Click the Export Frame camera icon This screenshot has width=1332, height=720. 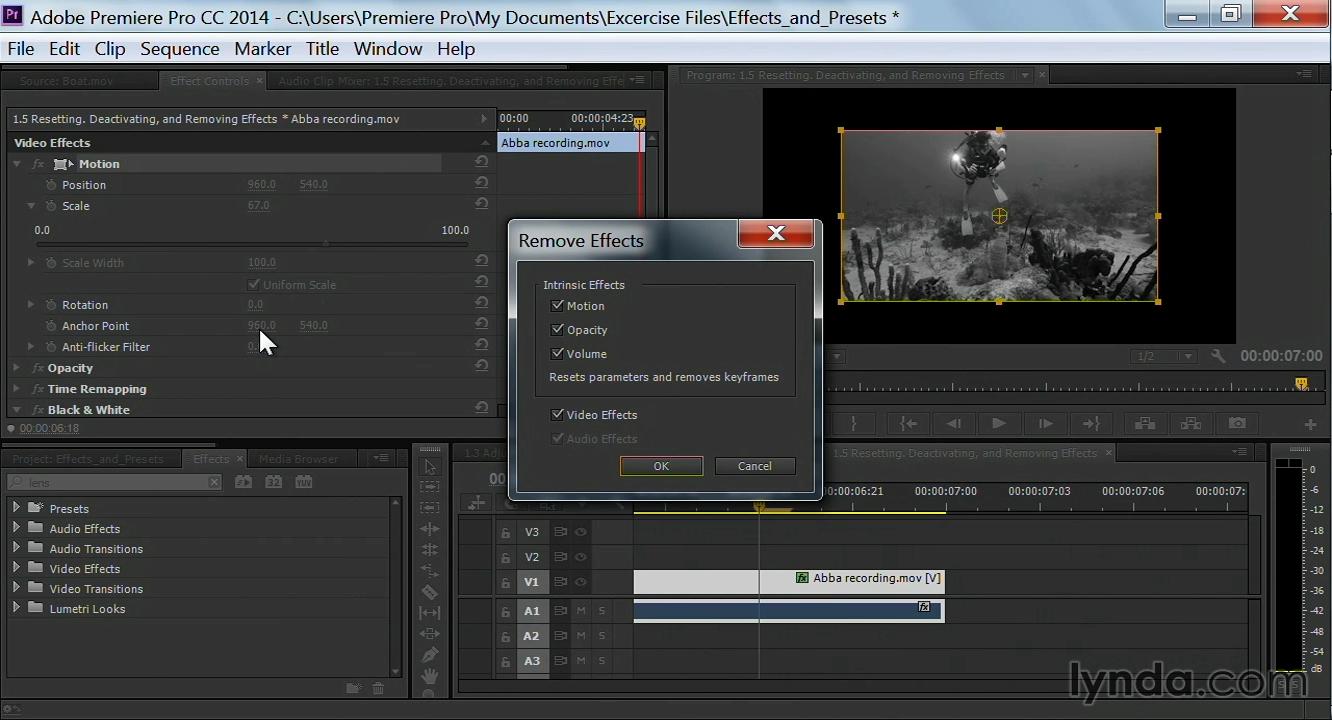point(1237,424)
